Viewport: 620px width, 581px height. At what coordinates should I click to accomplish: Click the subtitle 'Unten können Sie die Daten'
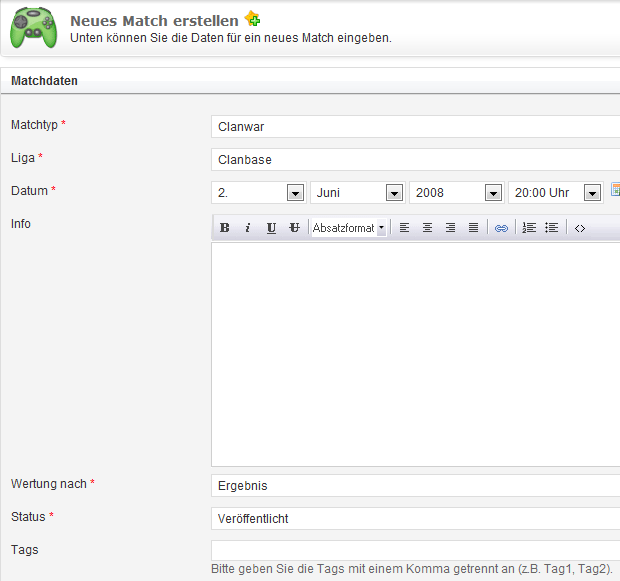coord(231,38)
